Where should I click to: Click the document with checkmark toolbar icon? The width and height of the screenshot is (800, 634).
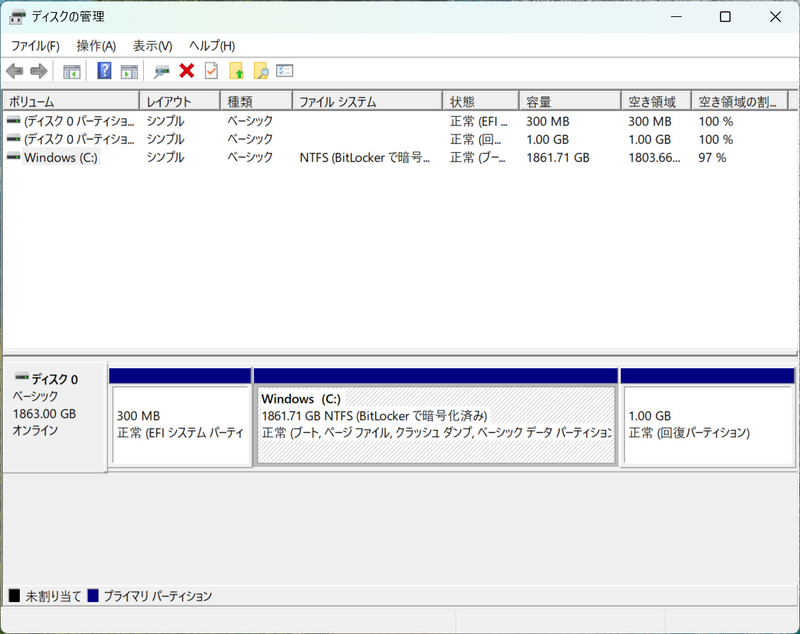click(210, 70)
